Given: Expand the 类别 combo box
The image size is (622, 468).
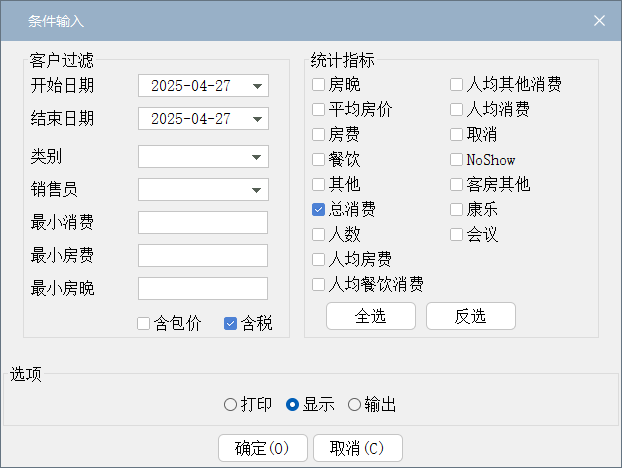Looking at the screenshot, I should pos(203,157).
